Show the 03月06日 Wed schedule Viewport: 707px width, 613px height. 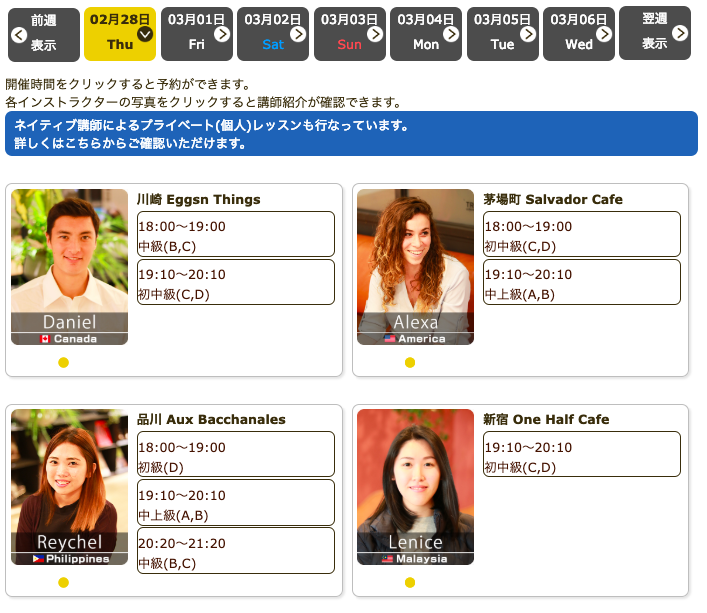tap(579, 33)
